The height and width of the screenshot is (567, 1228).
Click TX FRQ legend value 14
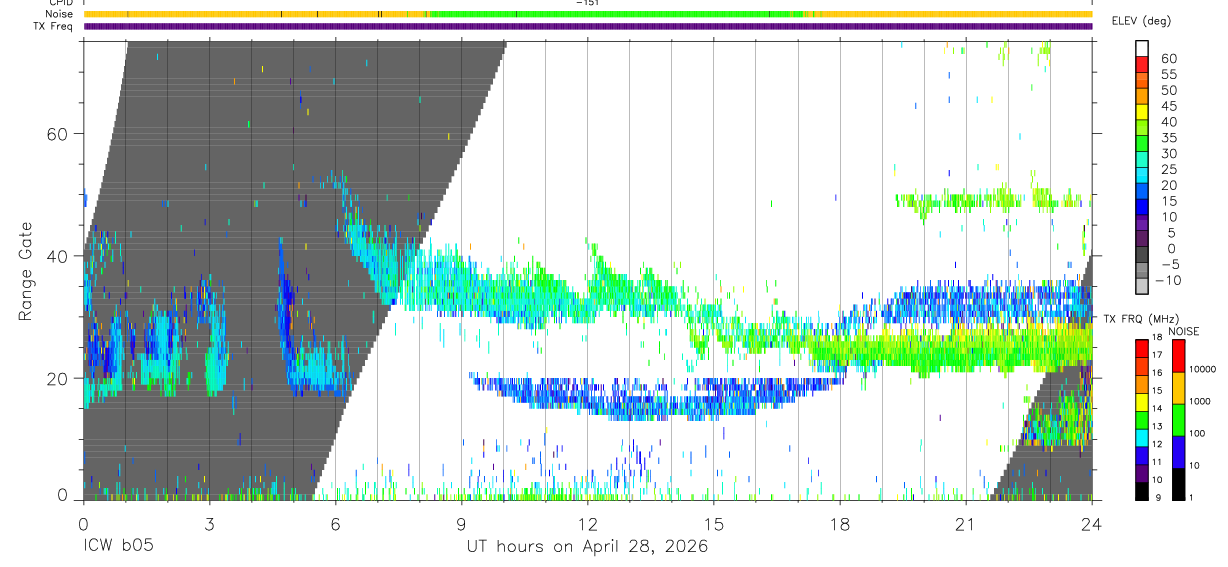[1157, 408]
